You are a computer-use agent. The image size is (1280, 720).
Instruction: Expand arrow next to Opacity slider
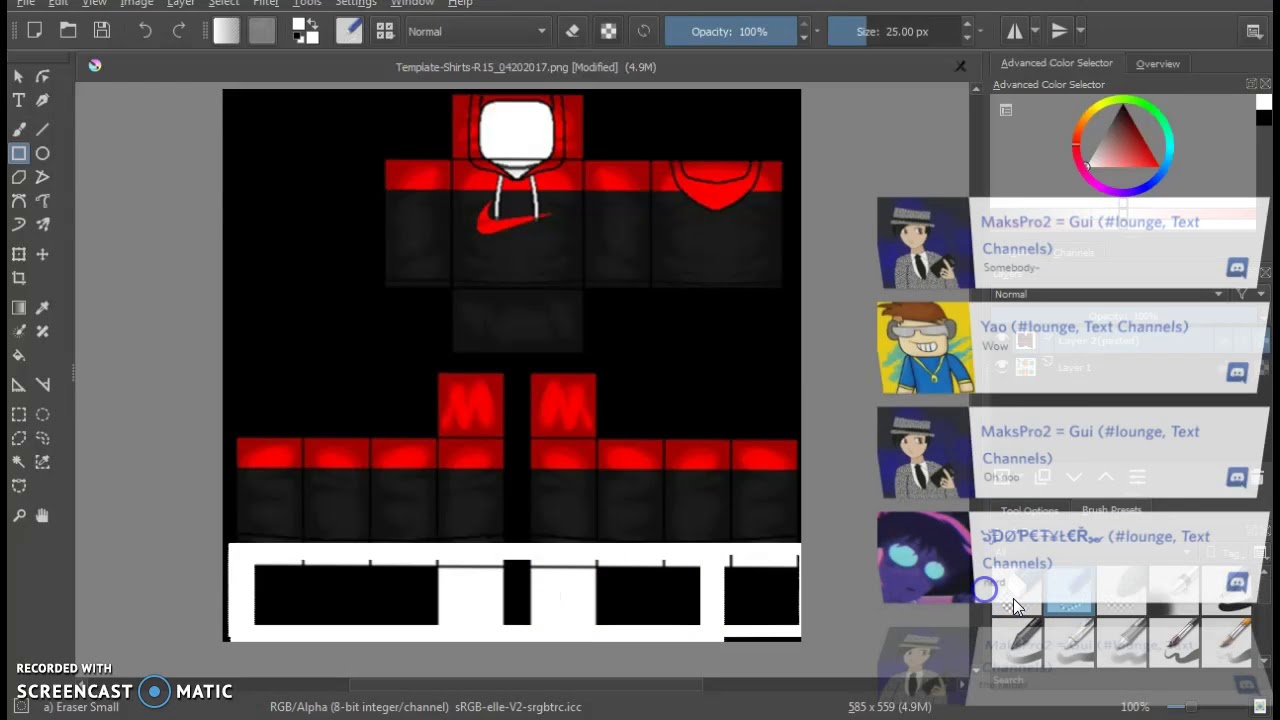point(817,31)
